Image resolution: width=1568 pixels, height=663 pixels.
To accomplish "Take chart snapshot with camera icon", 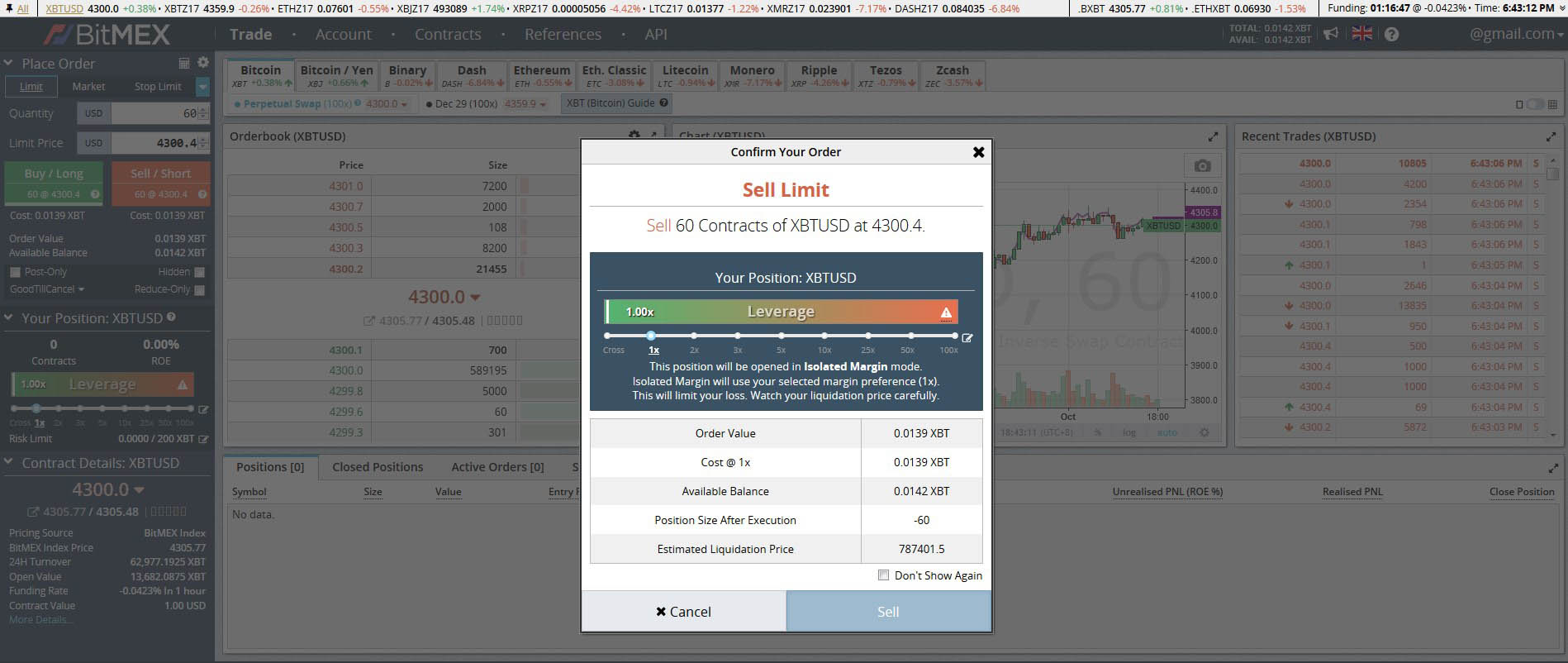I will pyautogui.click(x=1203, y=166).
